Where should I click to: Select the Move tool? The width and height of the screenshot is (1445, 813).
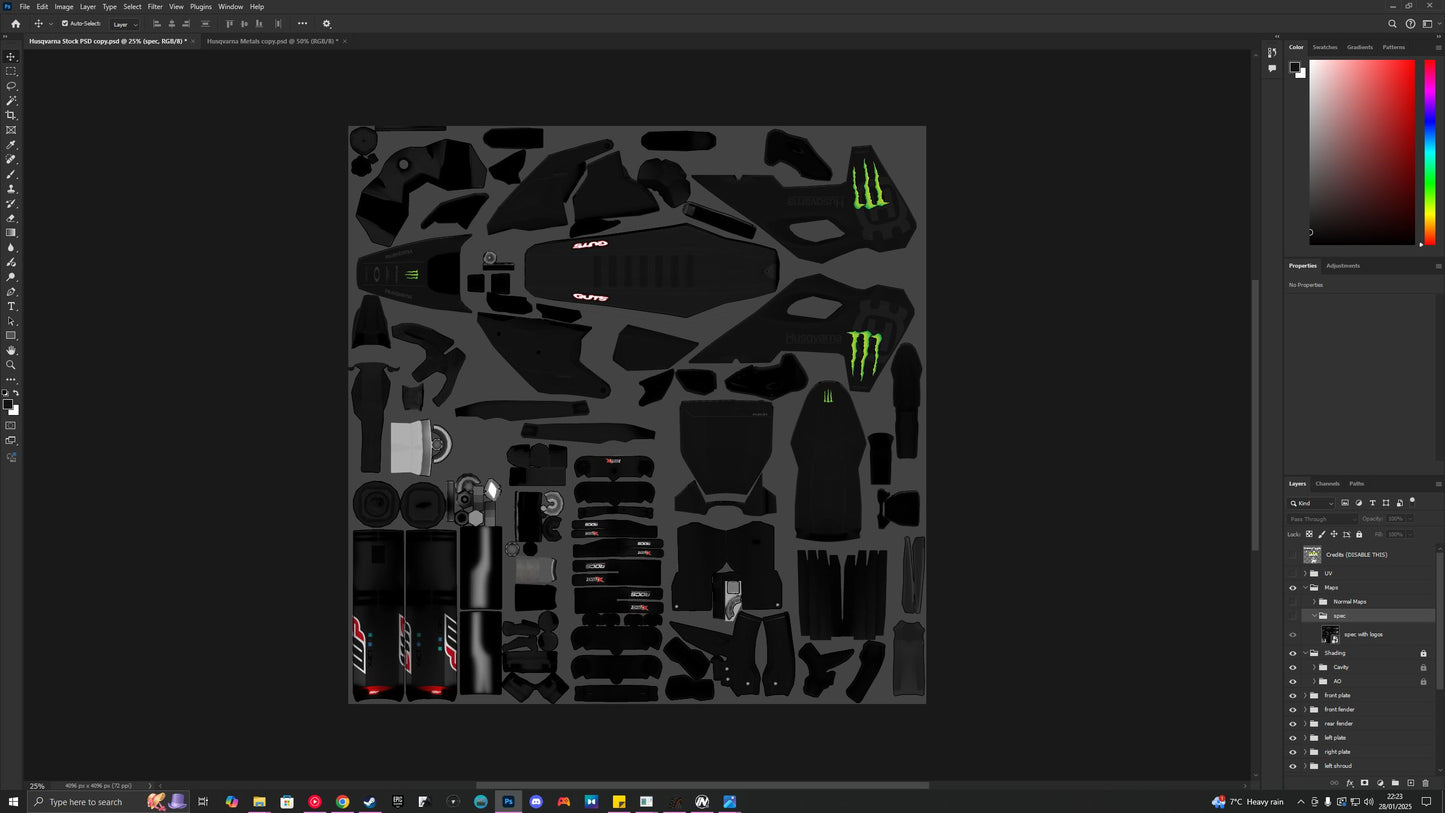[11, 57]
